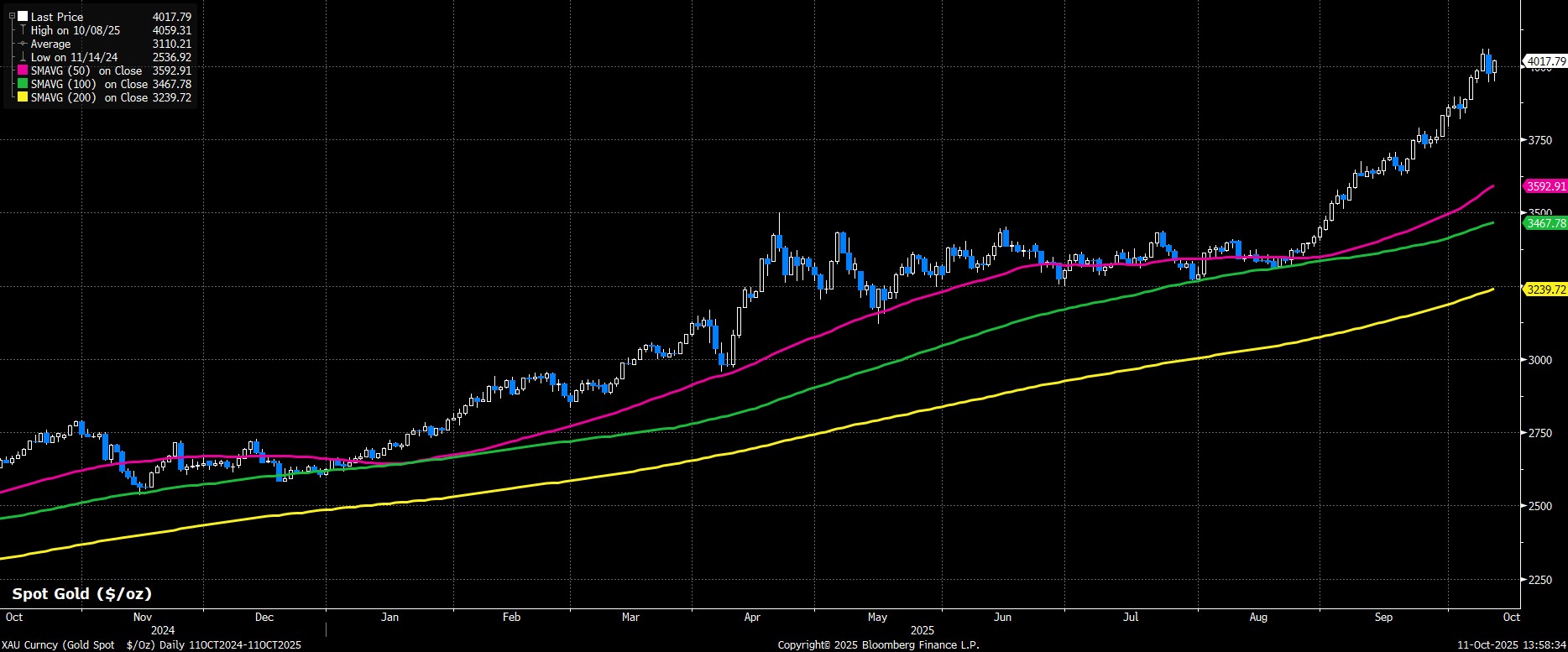This screenshot has width=1568, height=652.
Task: Click the Last Price legend label
Action: [x=57, y=17]
